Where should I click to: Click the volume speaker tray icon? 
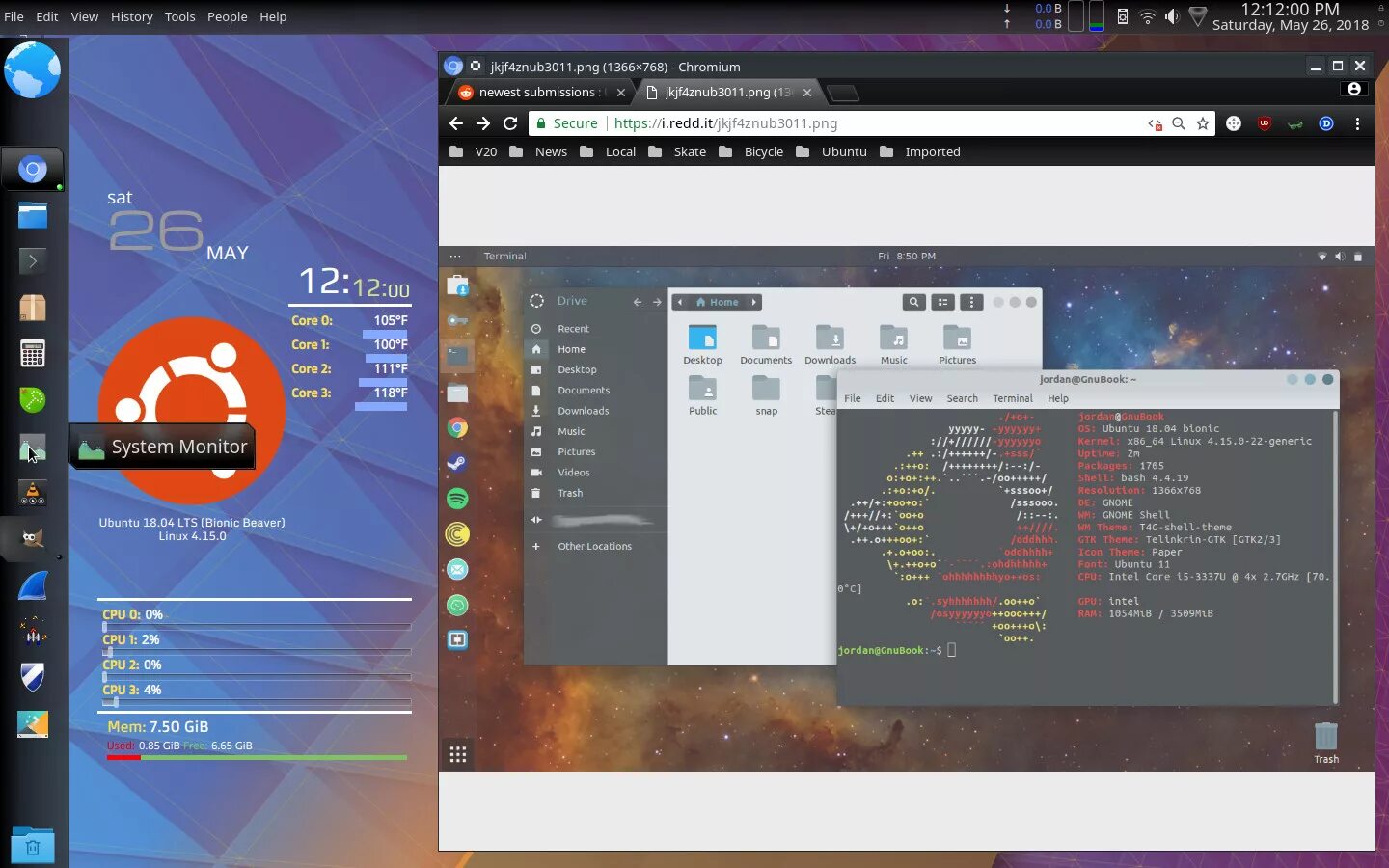click(1172, 16)
